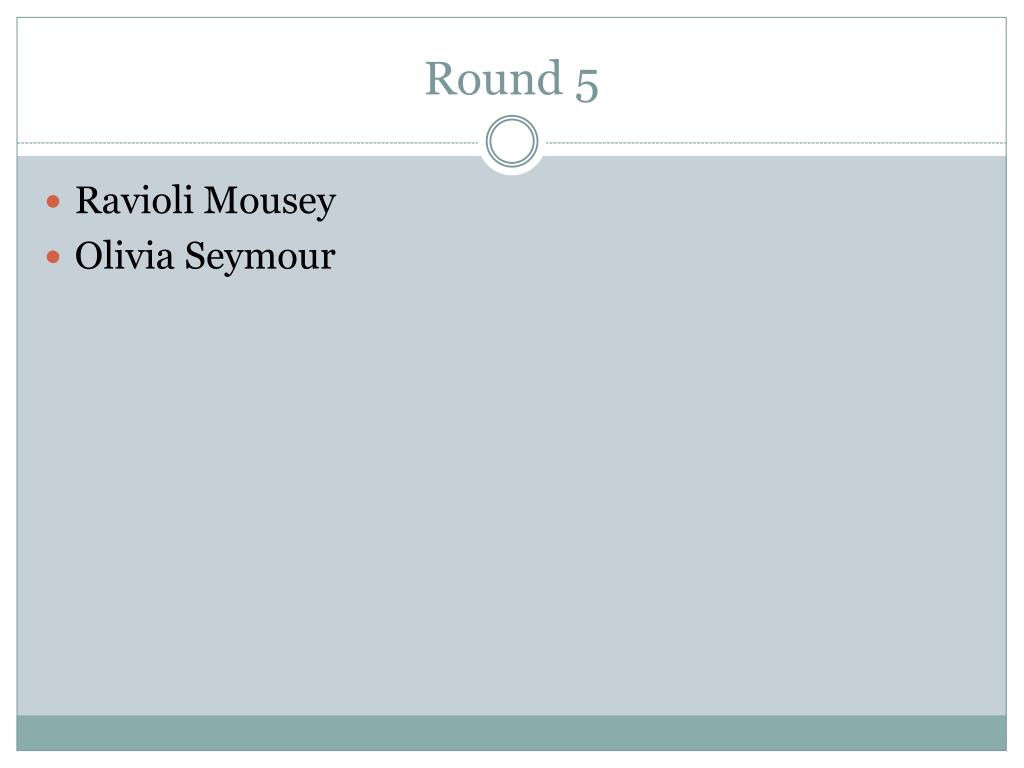Click the orange bullet beside Olivia Seymour

point(54,257)
